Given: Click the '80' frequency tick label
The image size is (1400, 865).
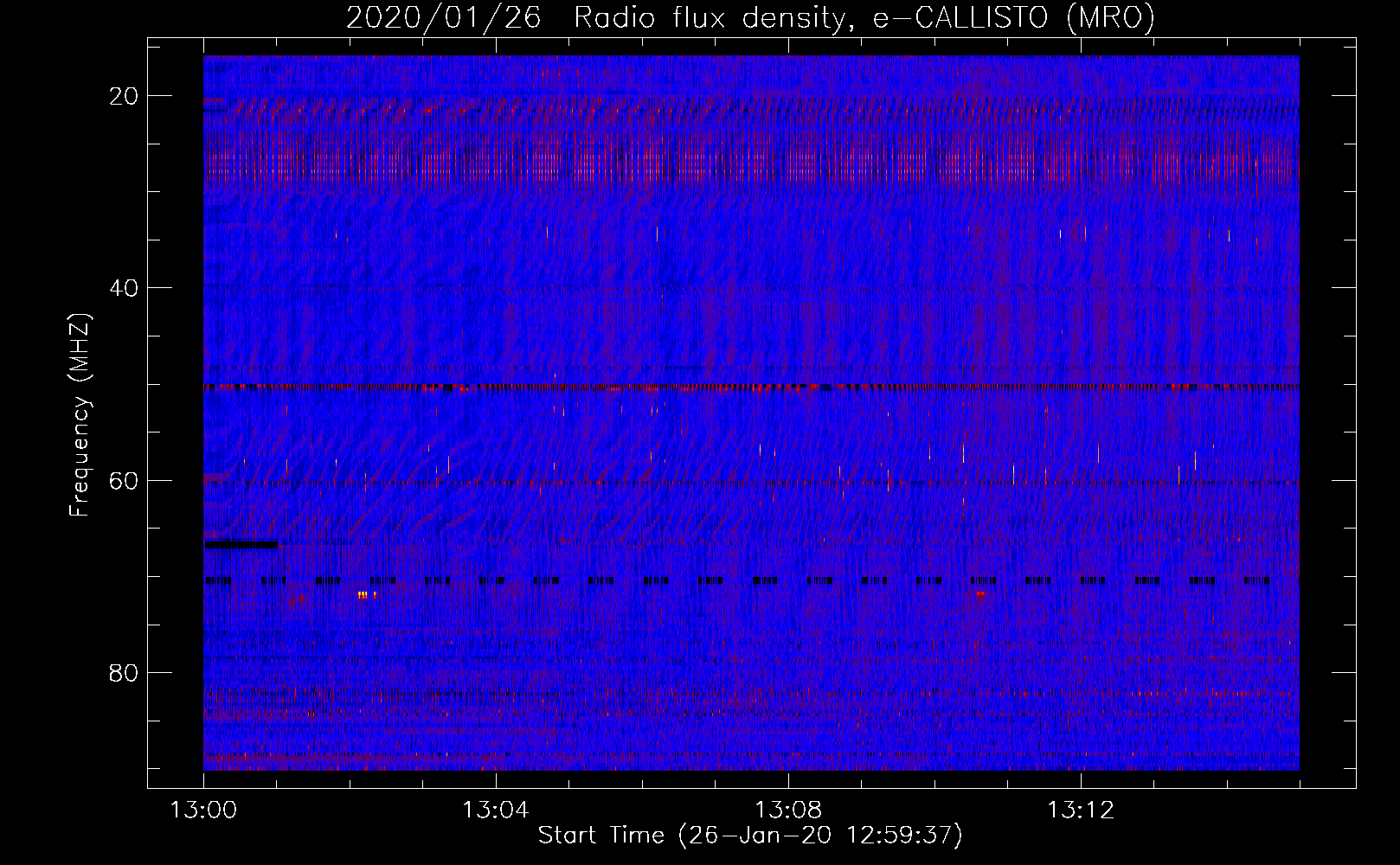Looking at the screenshot, I should coord(125,673).
